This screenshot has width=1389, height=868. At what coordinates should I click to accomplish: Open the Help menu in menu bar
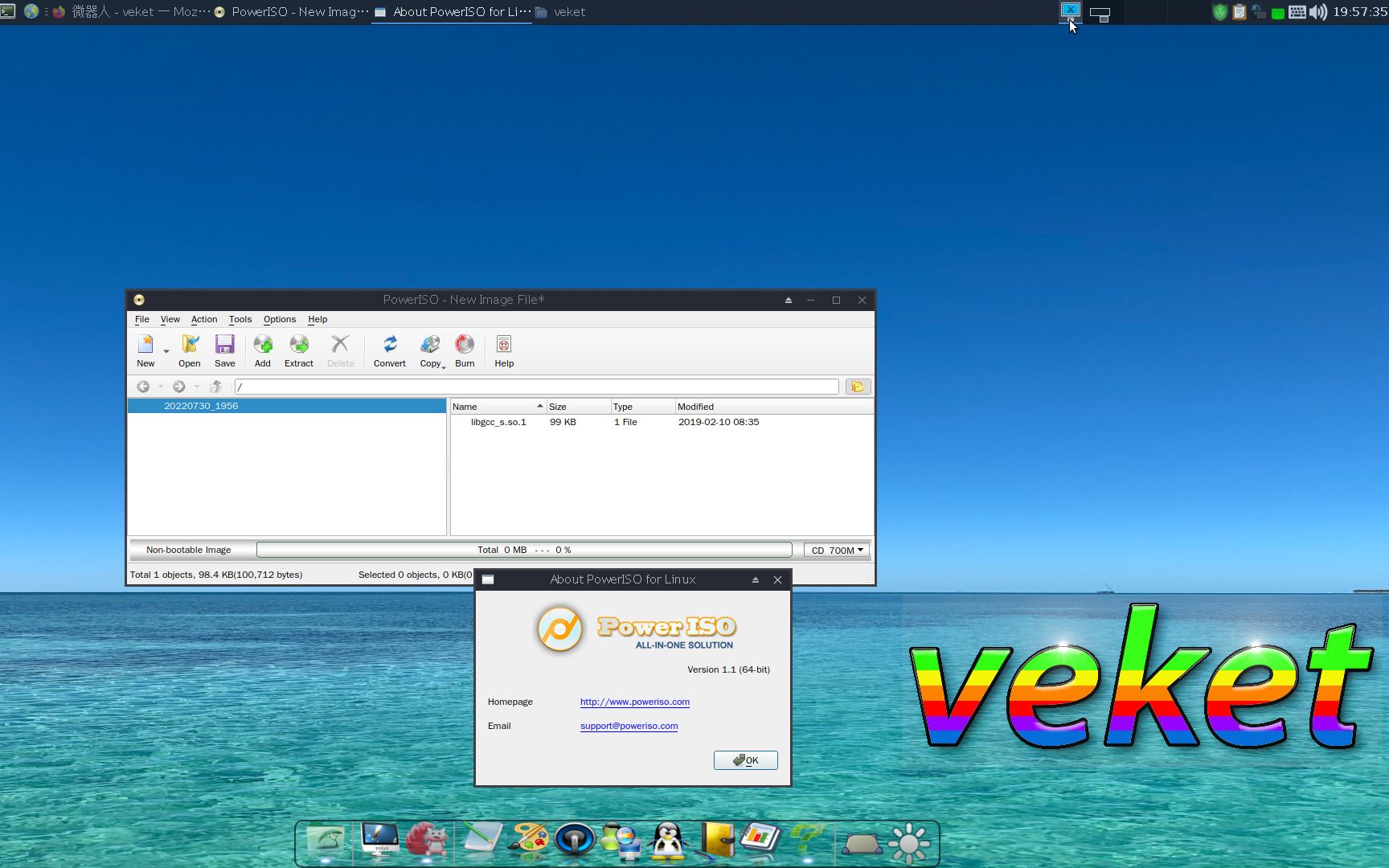coord(318,319)
